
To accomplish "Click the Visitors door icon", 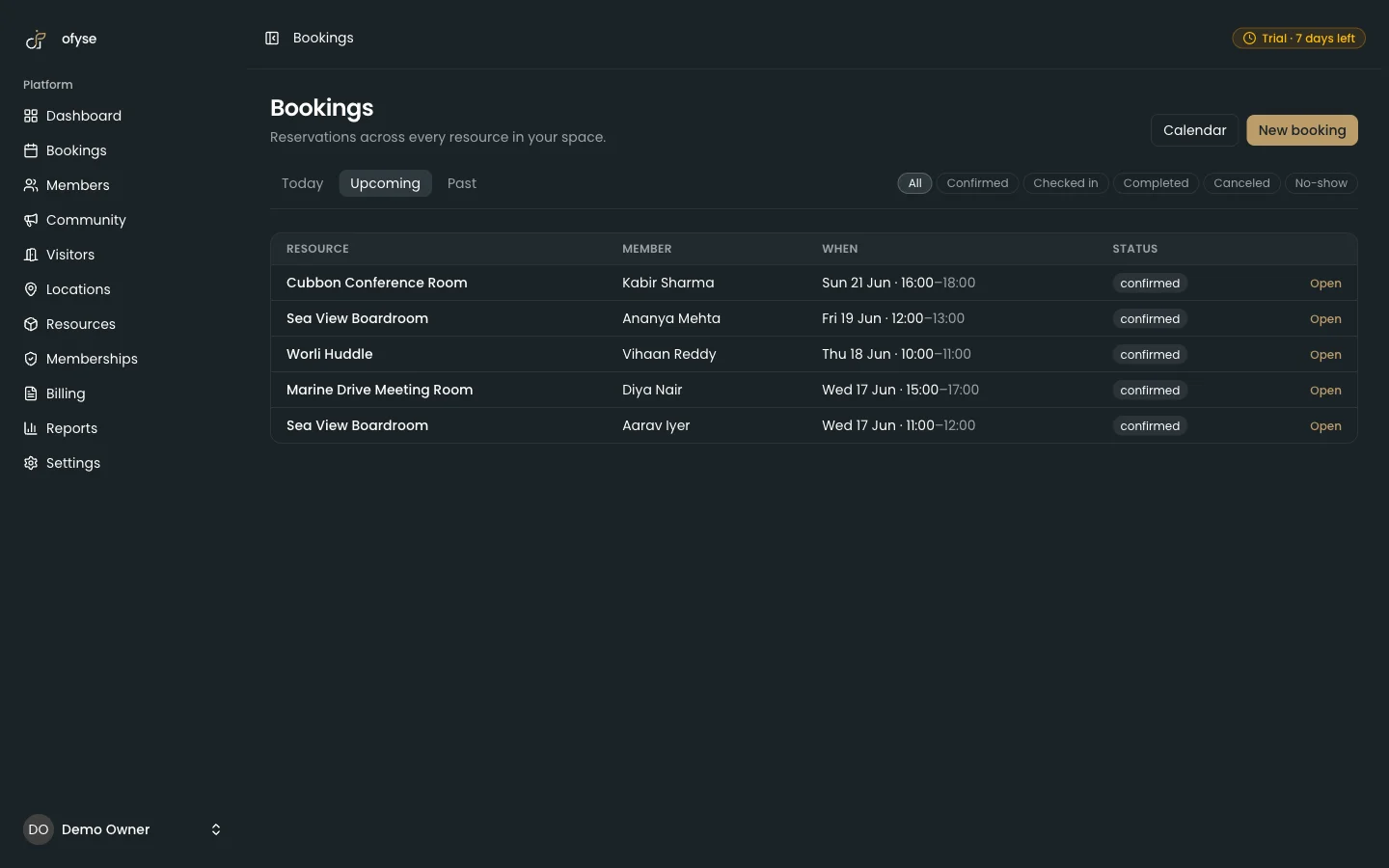I will 31,255.
